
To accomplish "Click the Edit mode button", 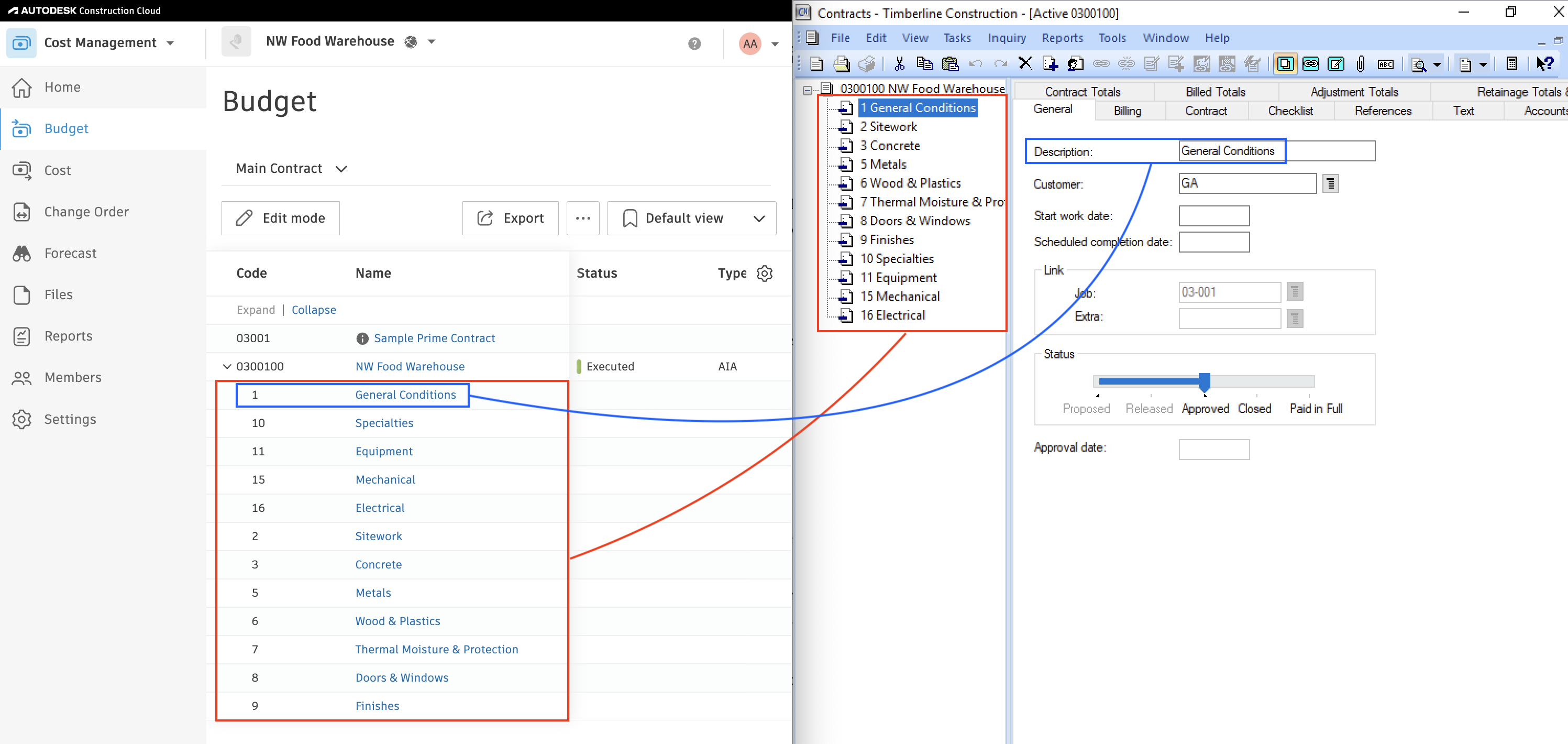I will [x=281, y=218].
